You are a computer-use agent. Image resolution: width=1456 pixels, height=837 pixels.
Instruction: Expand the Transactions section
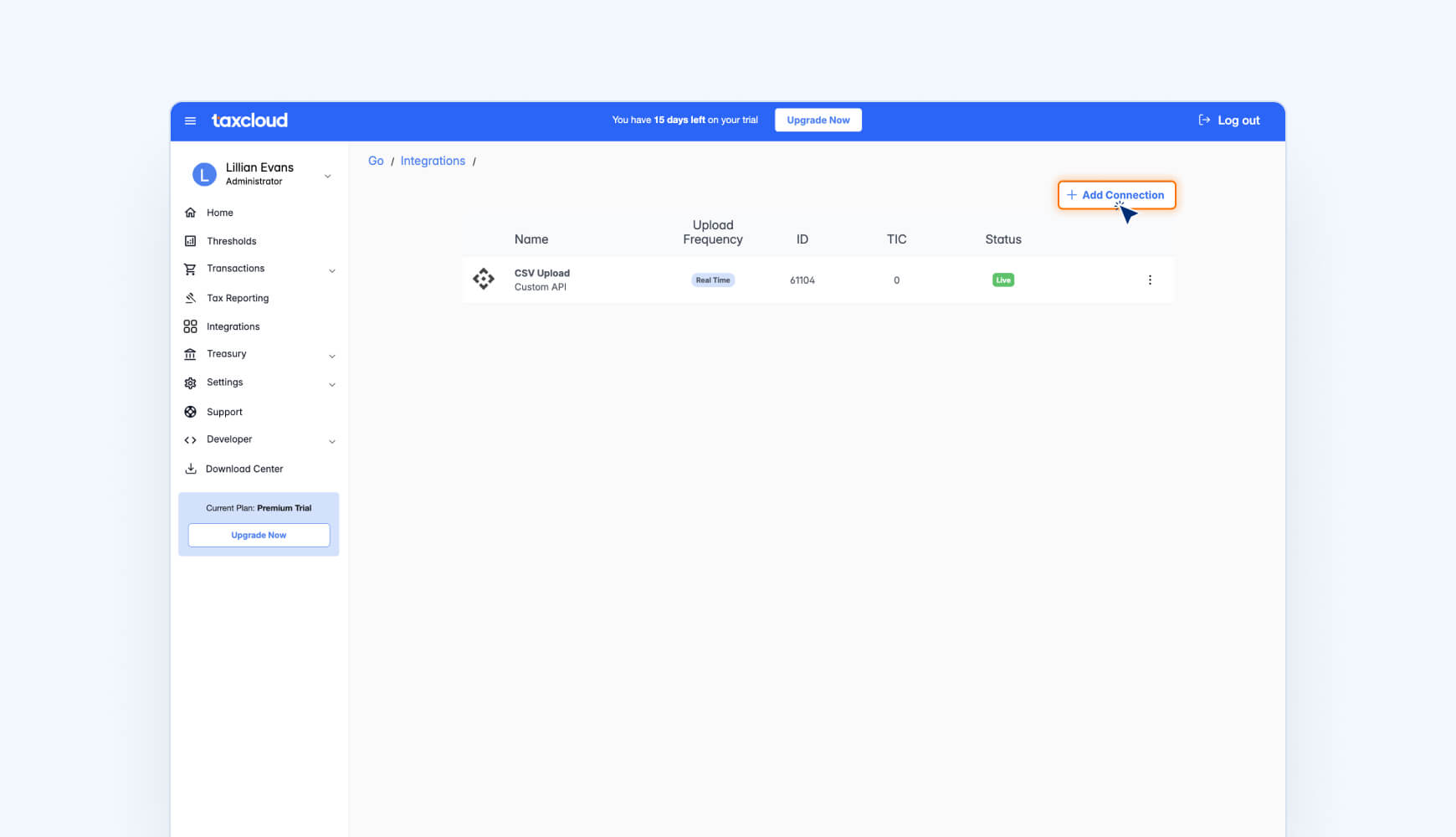tap(334, 270)
